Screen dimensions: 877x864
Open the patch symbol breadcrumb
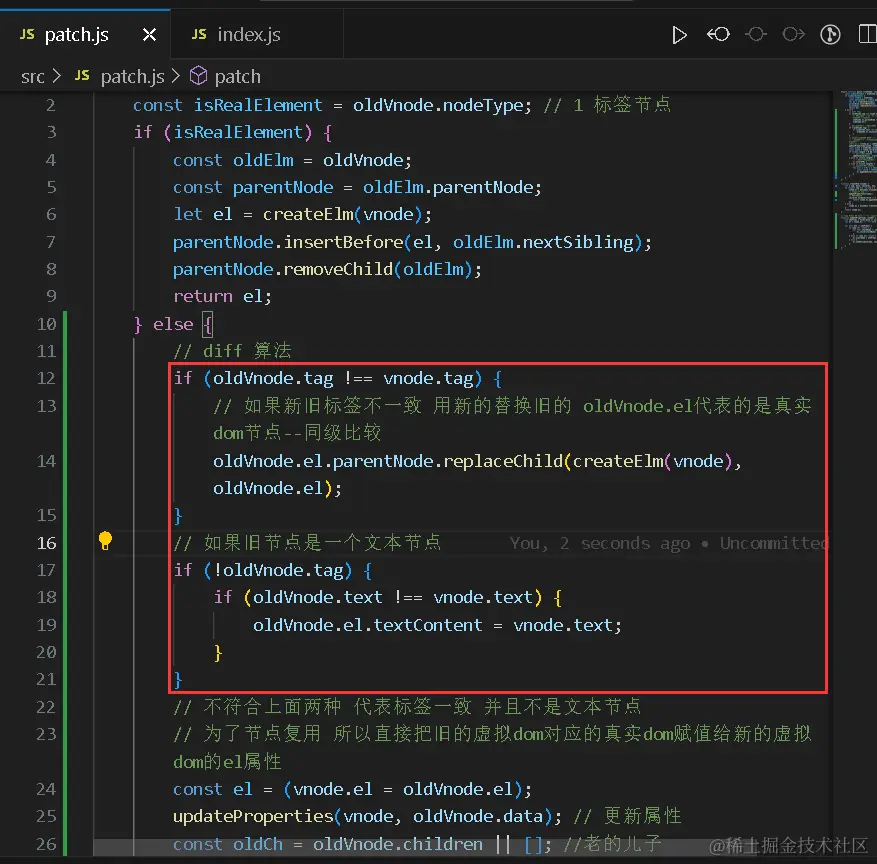tap(237, 77)
